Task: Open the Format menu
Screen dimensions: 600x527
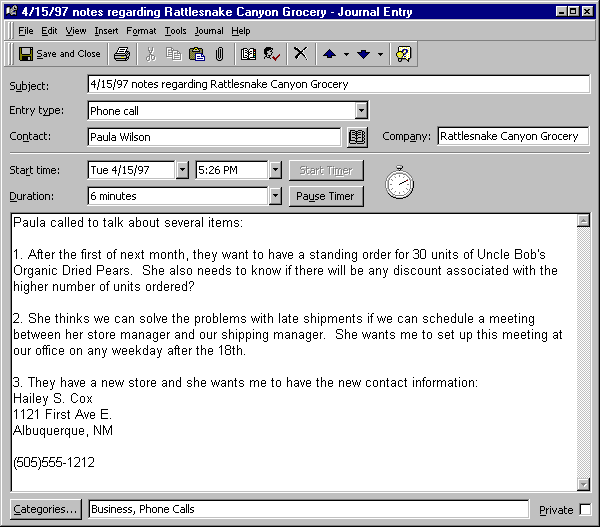Action: coord(141,31)
